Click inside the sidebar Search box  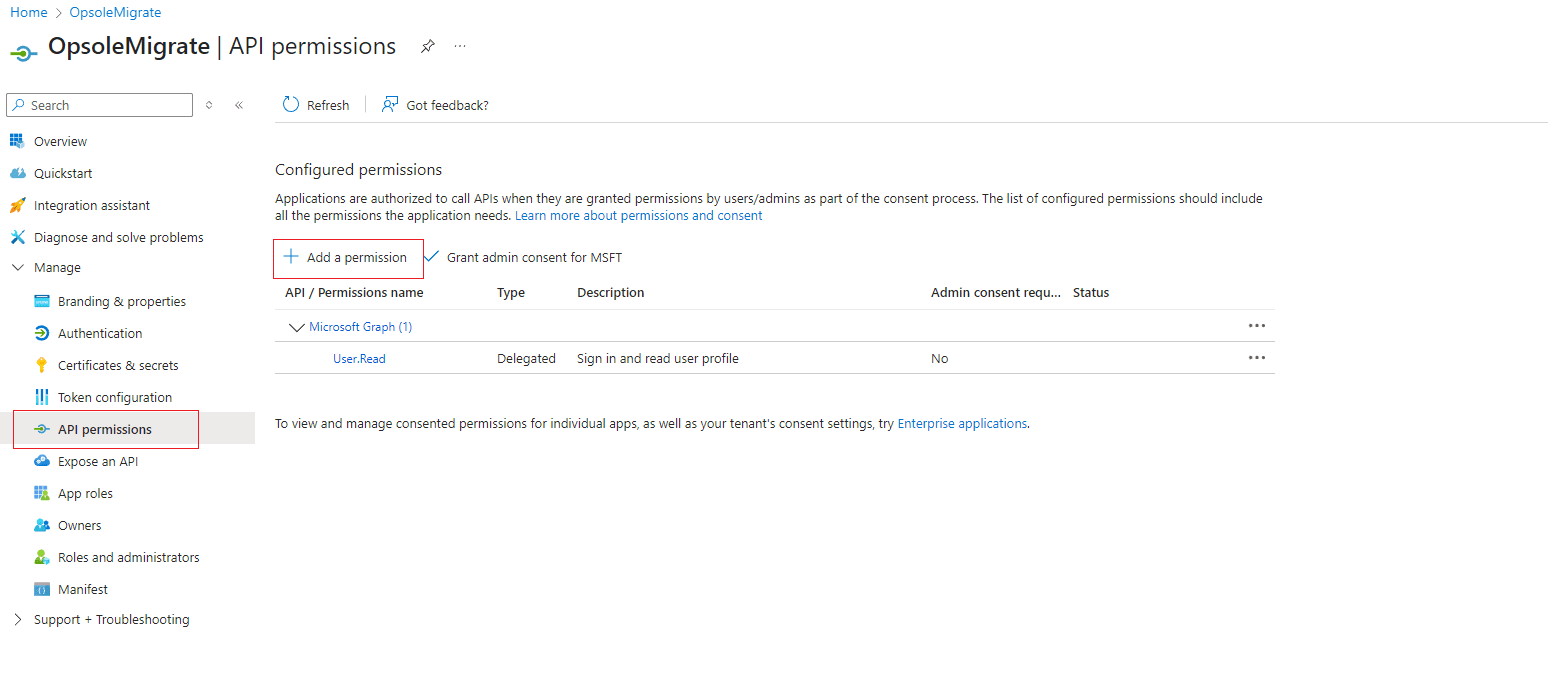[x=99, y=105]
